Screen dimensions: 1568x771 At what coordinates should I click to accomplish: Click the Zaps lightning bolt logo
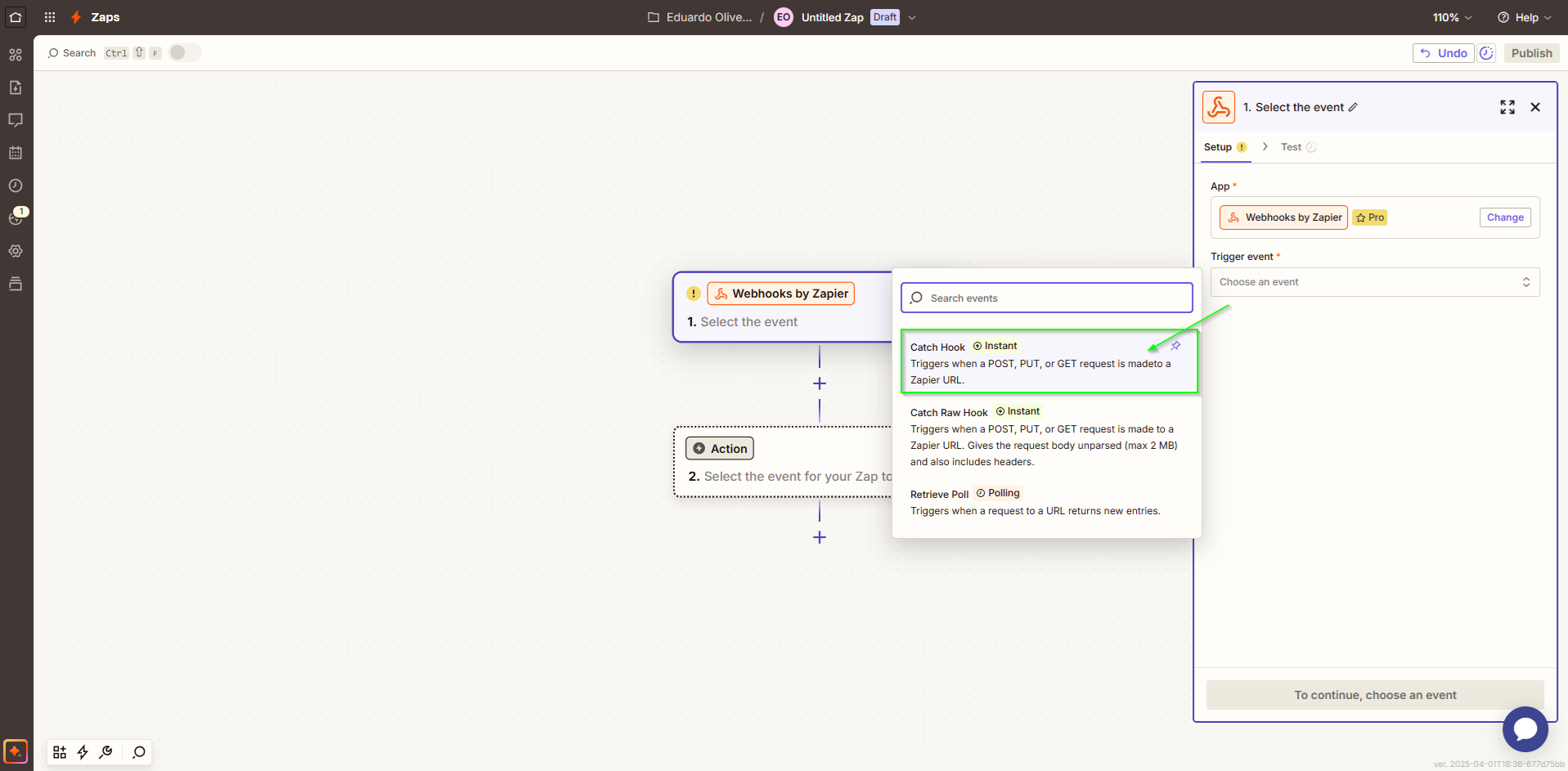pyautogui.click(x=76, y=17)
